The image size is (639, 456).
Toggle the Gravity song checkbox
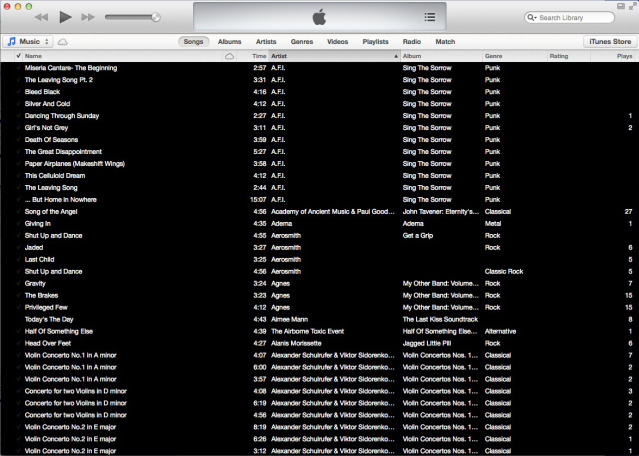pyautogui.click(x=18, y=283)
